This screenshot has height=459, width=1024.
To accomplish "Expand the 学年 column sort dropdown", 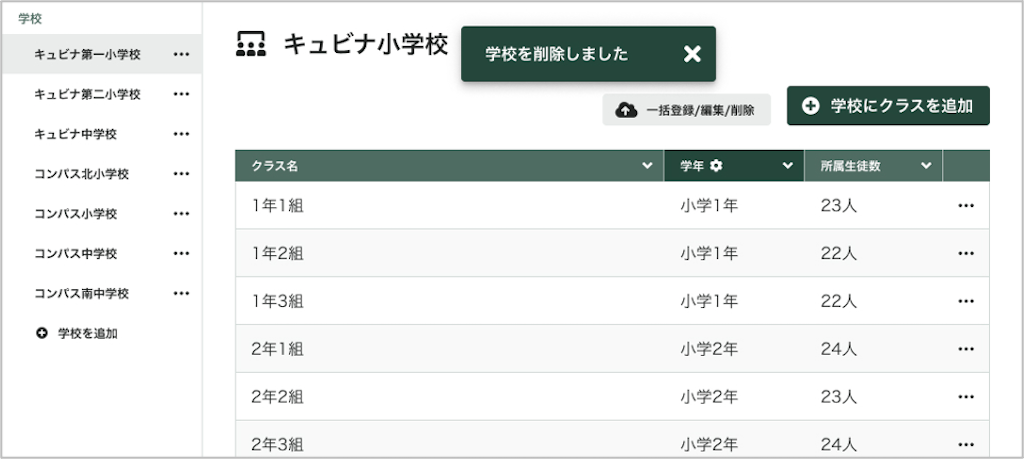I will (x=787, y=166).
